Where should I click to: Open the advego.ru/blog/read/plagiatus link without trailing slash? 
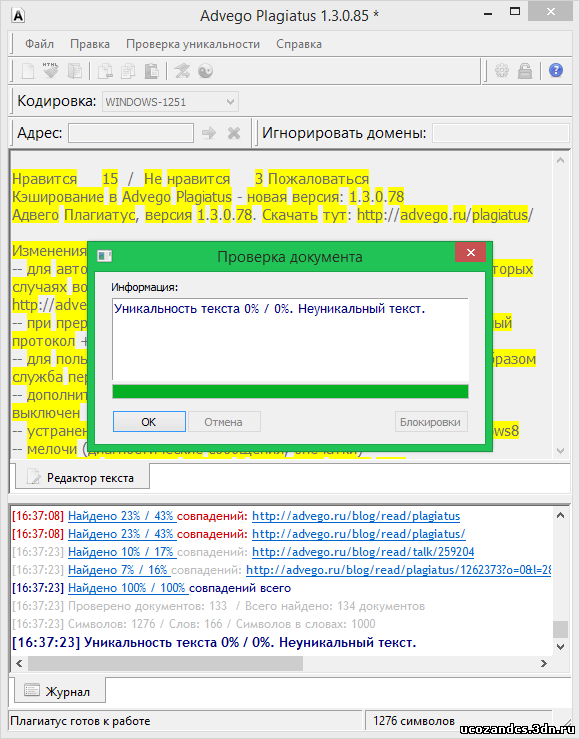coord(356,516)
